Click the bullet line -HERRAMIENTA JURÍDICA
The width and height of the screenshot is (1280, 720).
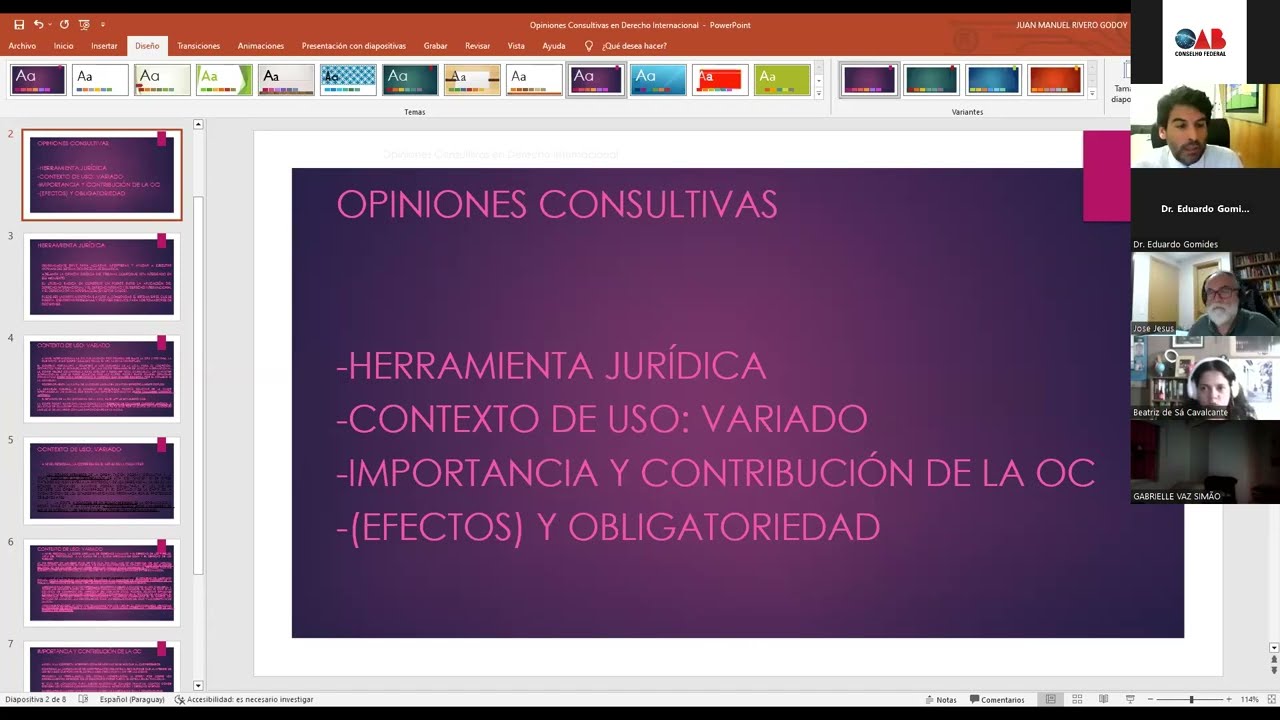click(x=551, y=366)
